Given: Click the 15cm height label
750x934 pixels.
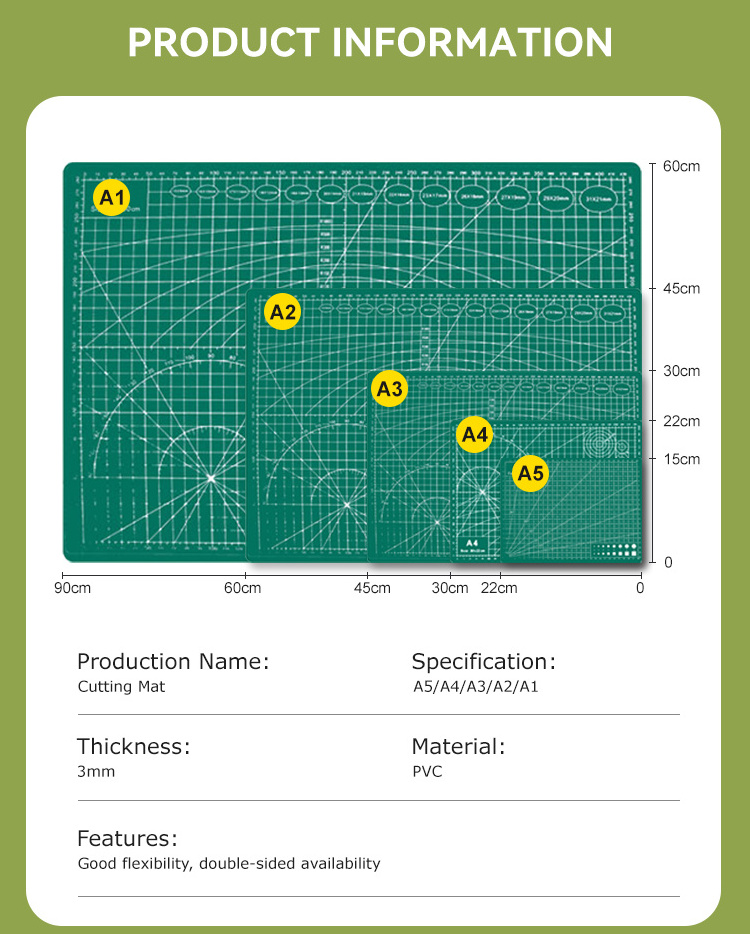Looking at the screenshot, I should [x=681, y=459].
